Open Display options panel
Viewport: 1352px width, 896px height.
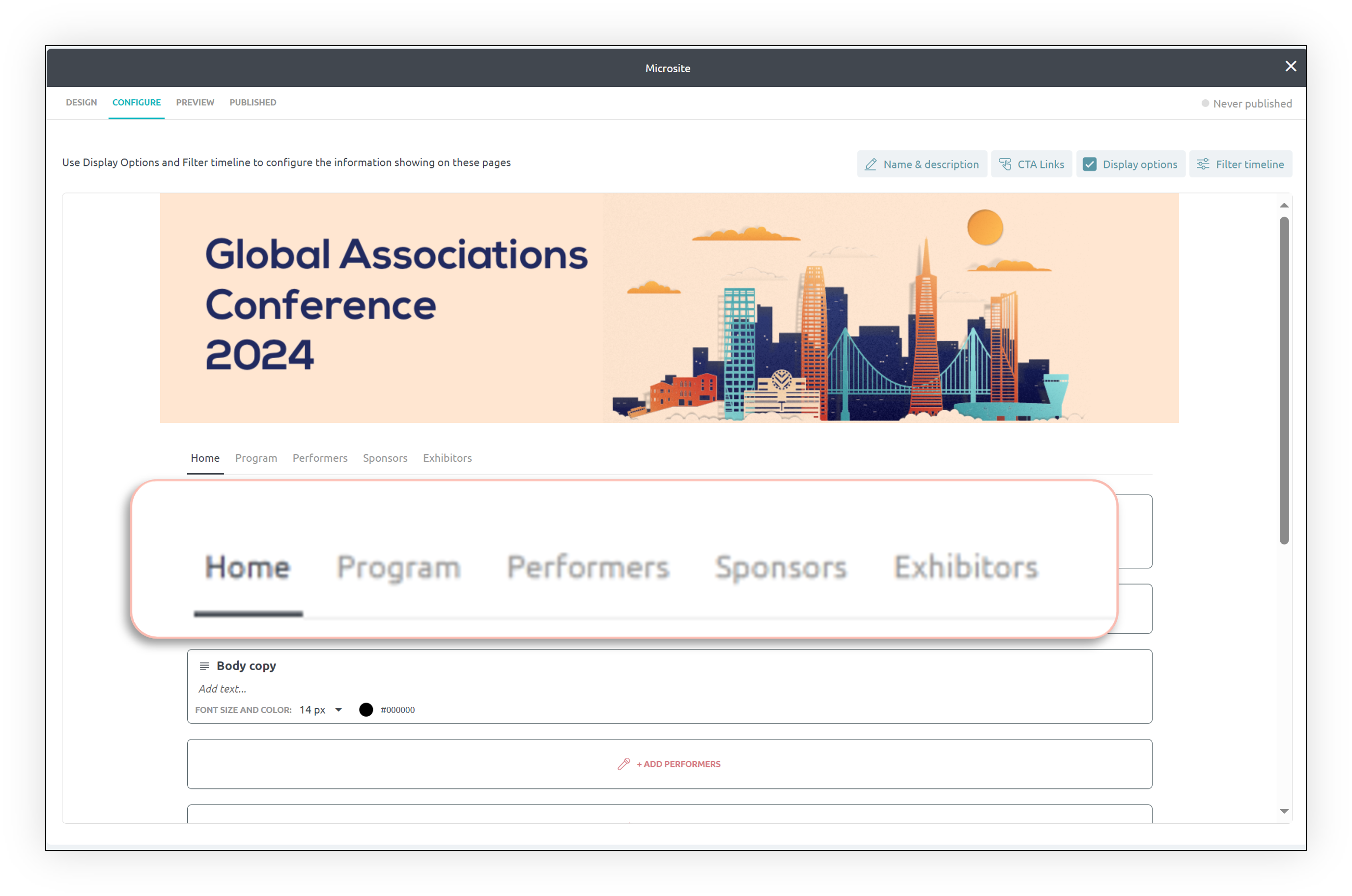(x=1130, y=165)
